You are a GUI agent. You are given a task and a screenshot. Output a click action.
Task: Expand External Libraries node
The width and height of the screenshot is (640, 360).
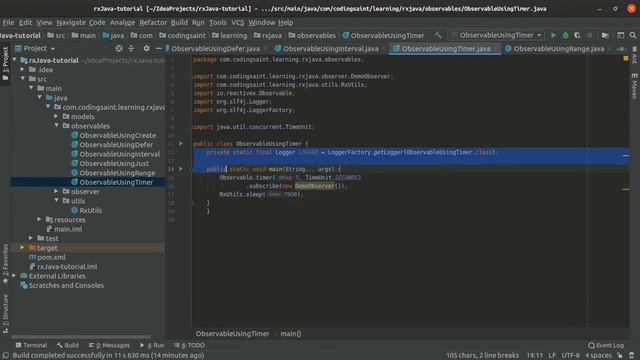pos(15,276)
